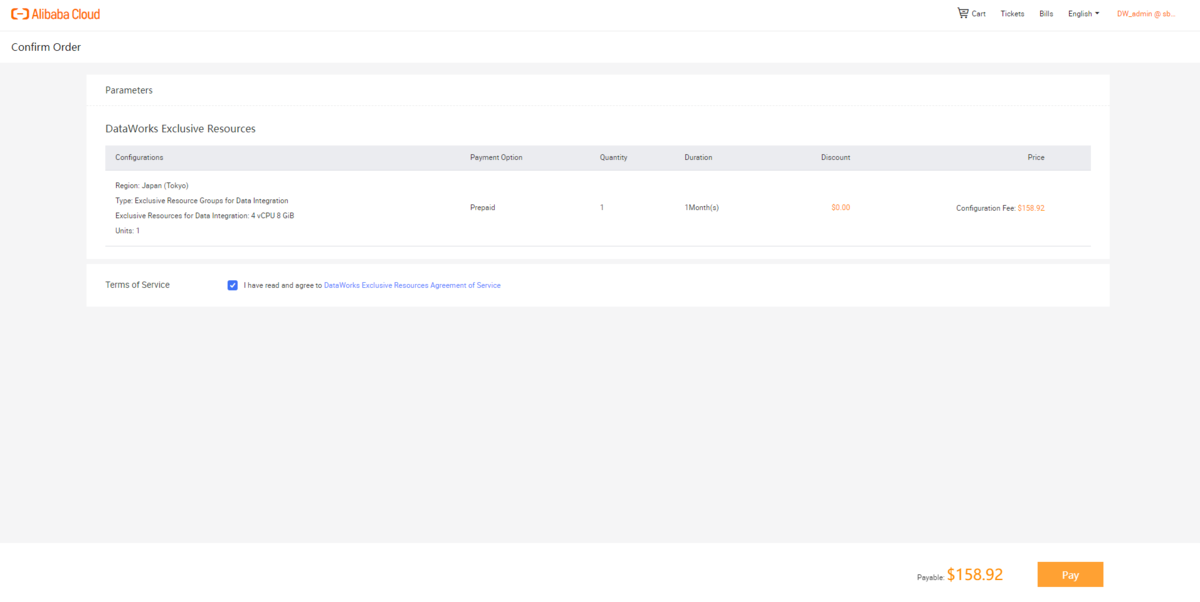The image size is (1200, 602).
Task: Open DataWorks Exclusive Resources Agreement of Service link
Action: (x=412, y=285)
